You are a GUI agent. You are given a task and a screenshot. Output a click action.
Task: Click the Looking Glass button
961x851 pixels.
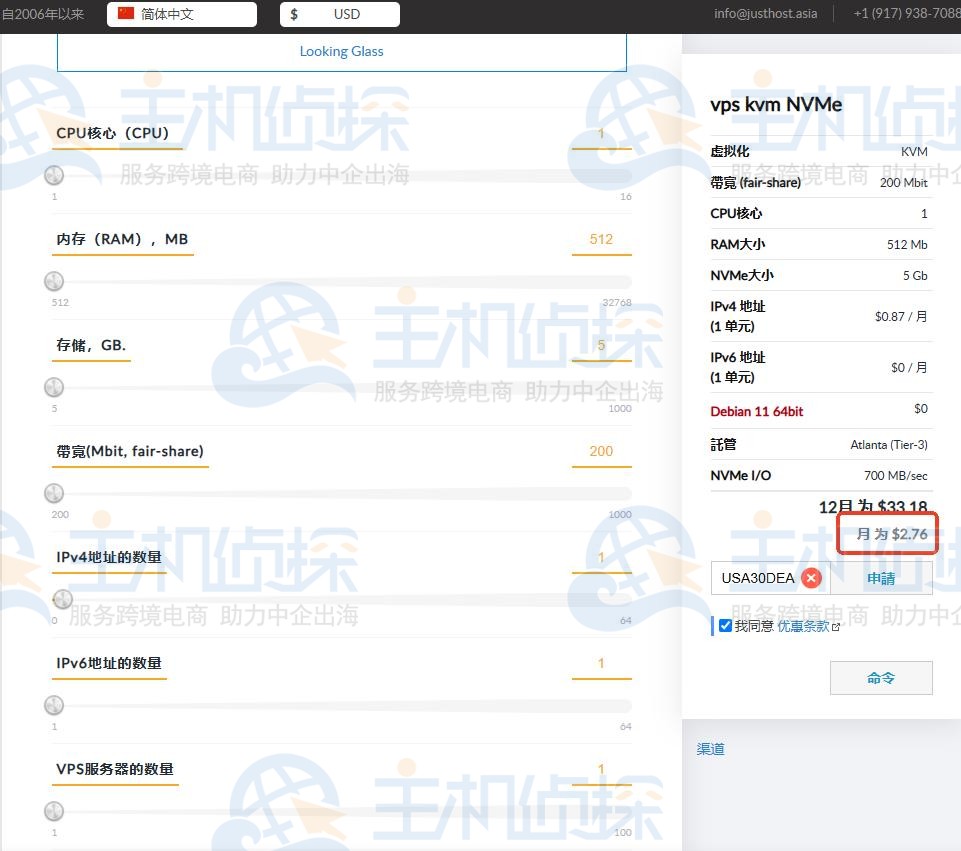[x=341, y=51]
